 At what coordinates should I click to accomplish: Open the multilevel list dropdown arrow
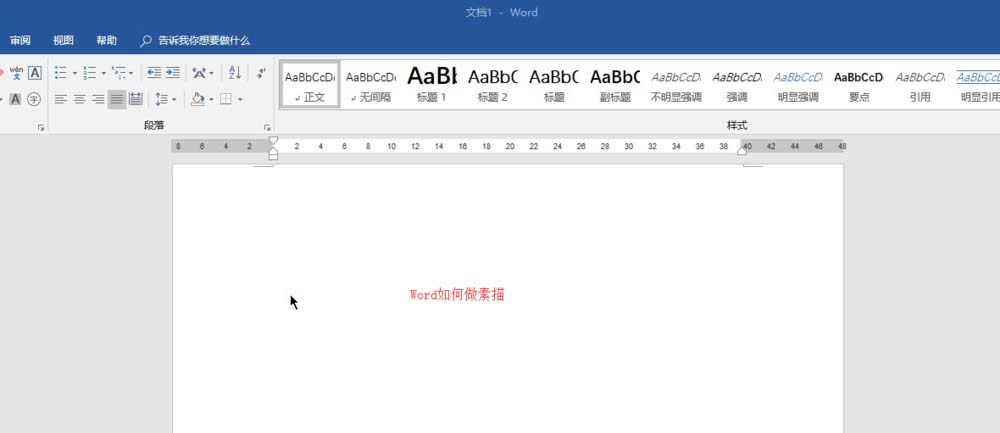[131, 73]
